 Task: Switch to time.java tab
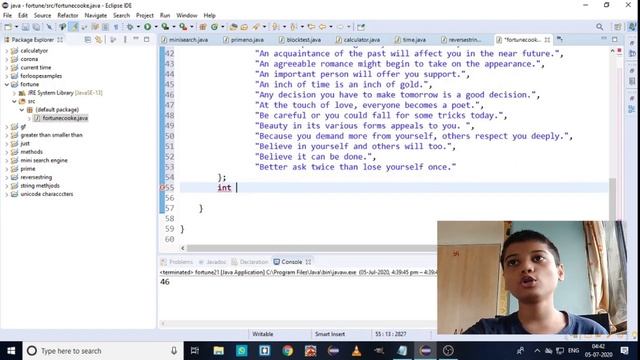coord(411,40)
